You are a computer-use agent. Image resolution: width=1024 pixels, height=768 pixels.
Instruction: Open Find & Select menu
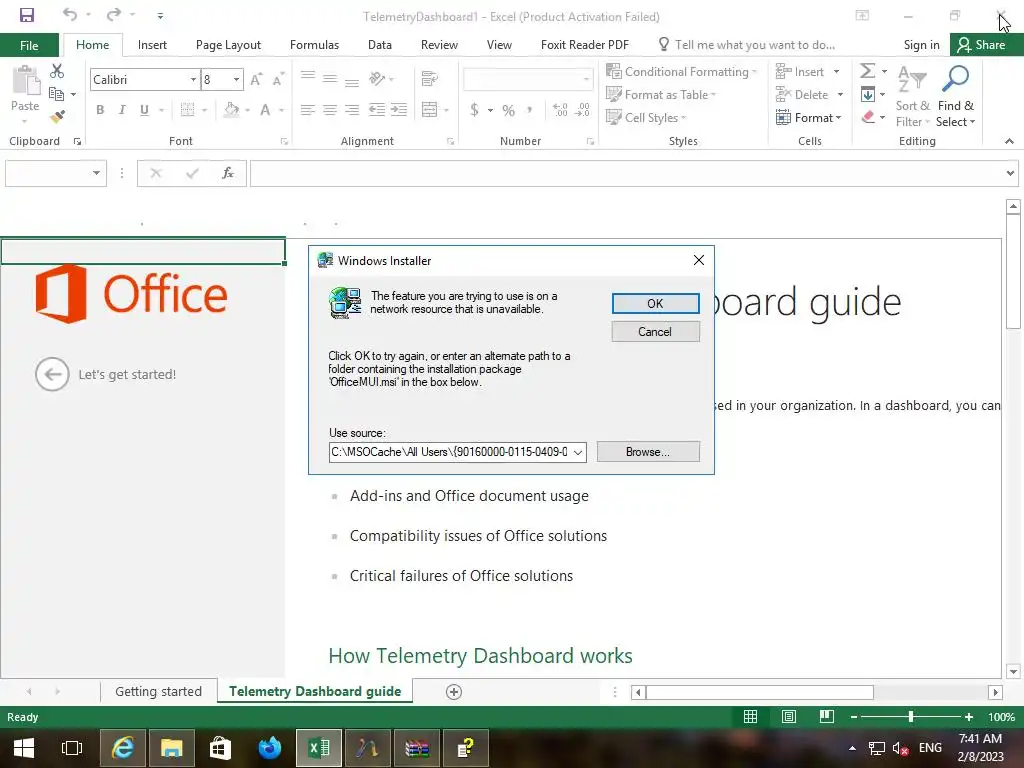tap(955, 97)
